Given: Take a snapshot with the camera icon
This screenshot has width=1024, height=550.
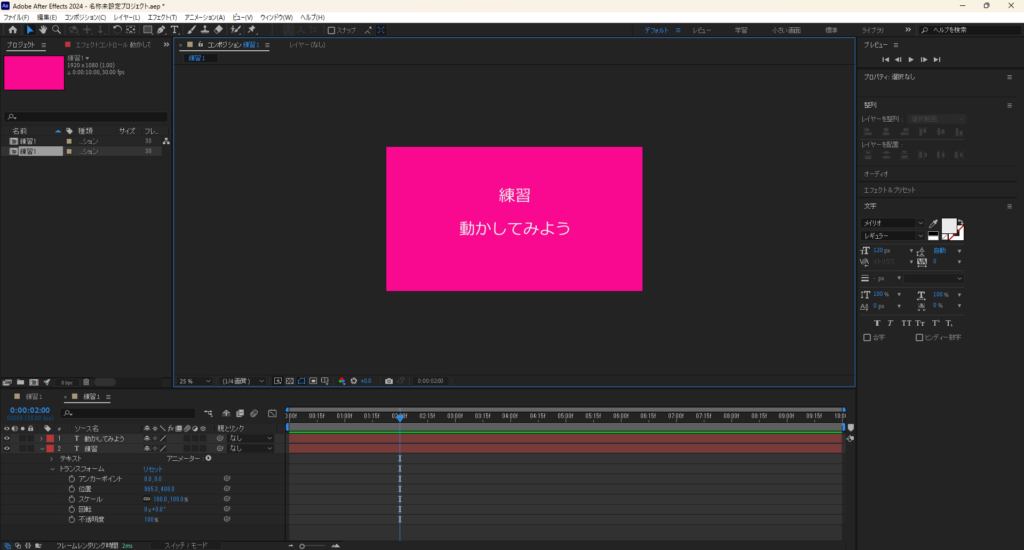Looking at the screenshot, I should click(x=389, y=381).
